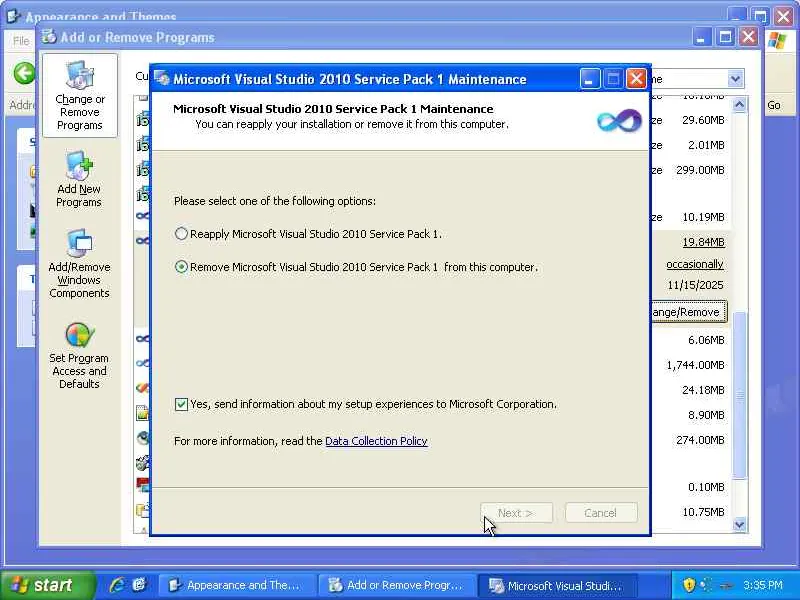This screenshot has height=600, width=800.
Task: Click the occasionally usage frequency link
Action: (x=695, y=264)
